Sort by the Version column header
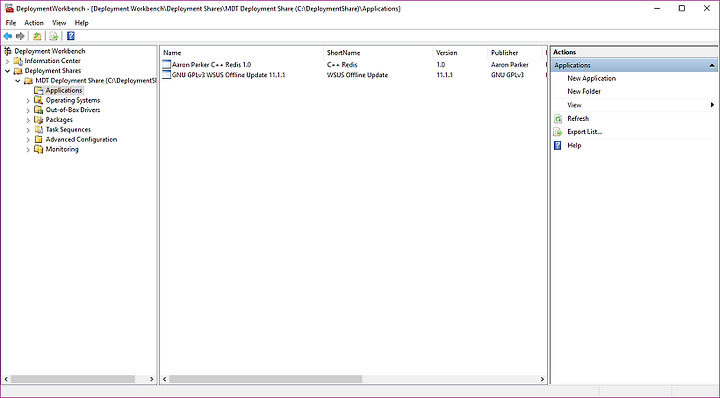This screenshot has height=398, width=720. tap(460, 53)
